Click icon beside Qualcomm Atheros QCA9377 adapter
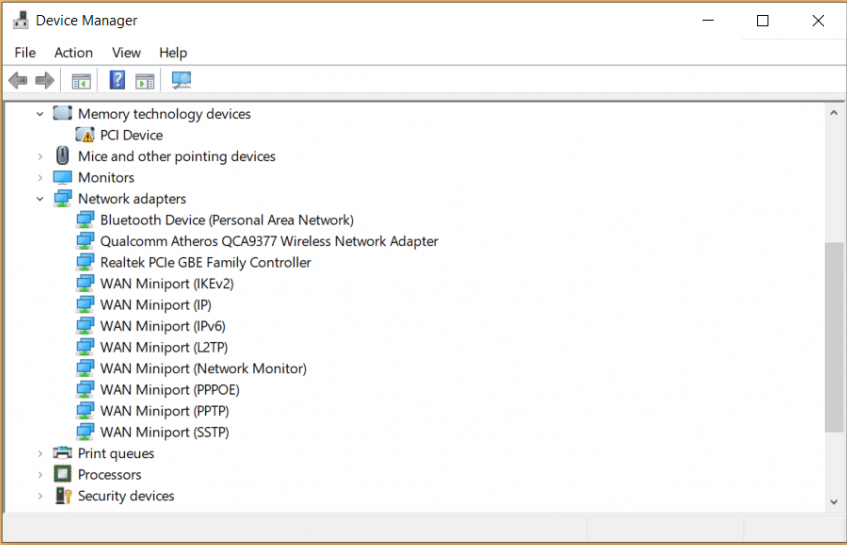 [85, 240]
